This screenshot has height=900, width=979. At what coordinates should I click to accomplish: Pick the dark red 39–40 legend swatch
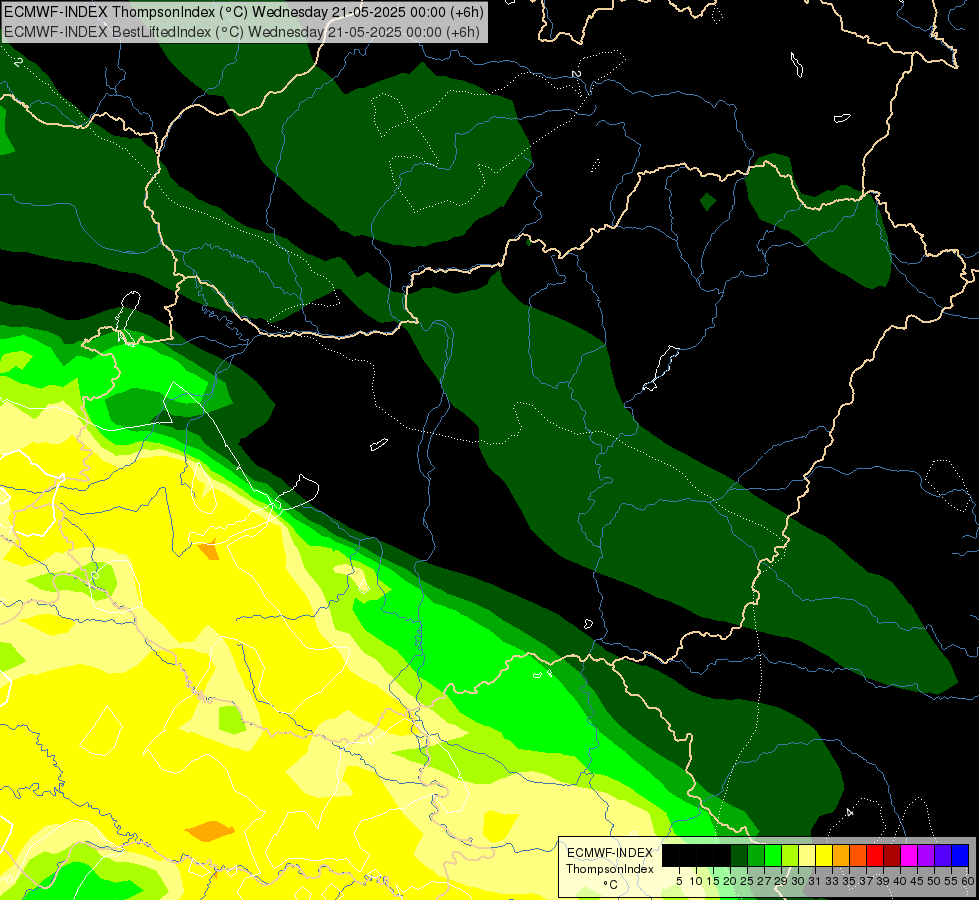click(x=892, y=855)
